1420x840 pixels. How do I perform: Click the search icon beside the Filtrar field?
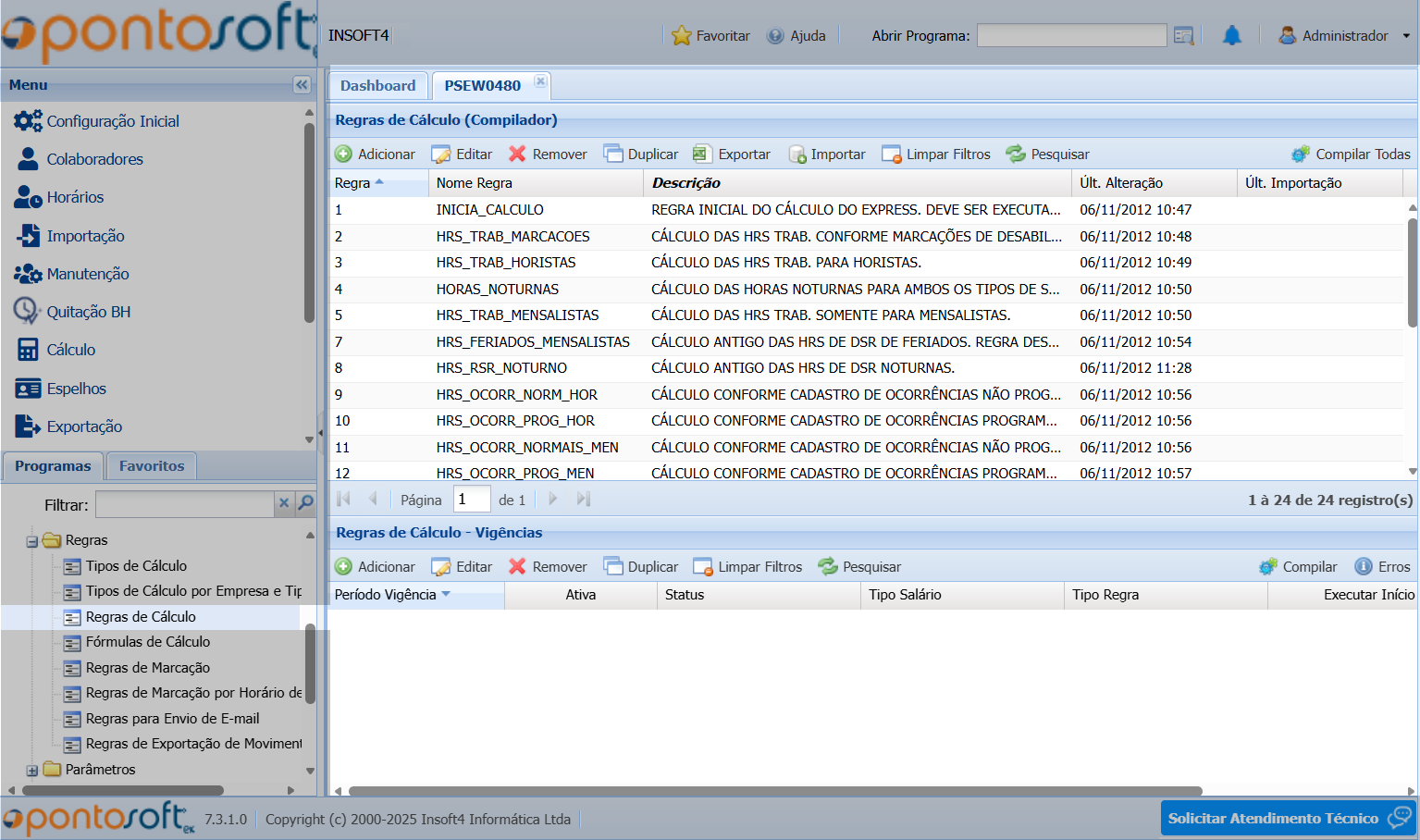(x=306, y=503)
